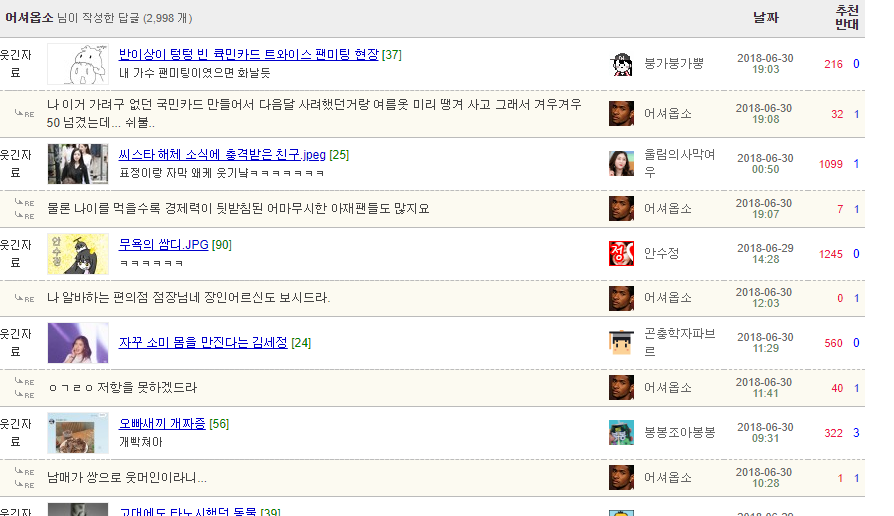Click 어셔옵소 avatar on 아재팬들 comment
The width and height of the screenshot is (894, 516).
[621, 209]
